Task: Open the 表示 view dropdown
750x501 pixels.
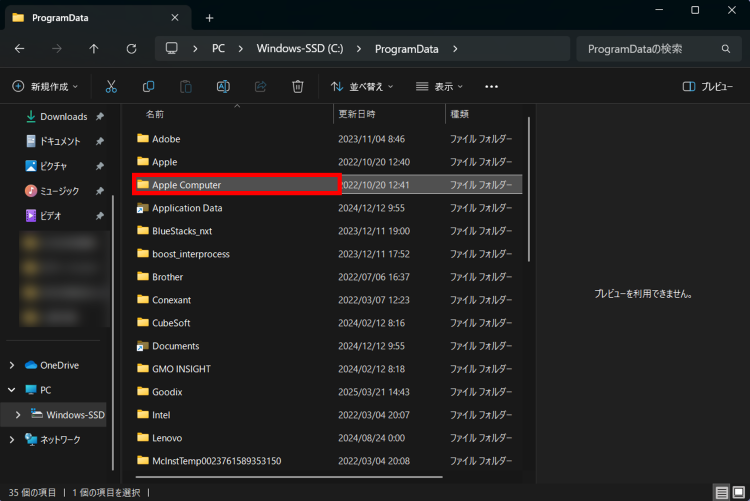Action: click(440, 87)
